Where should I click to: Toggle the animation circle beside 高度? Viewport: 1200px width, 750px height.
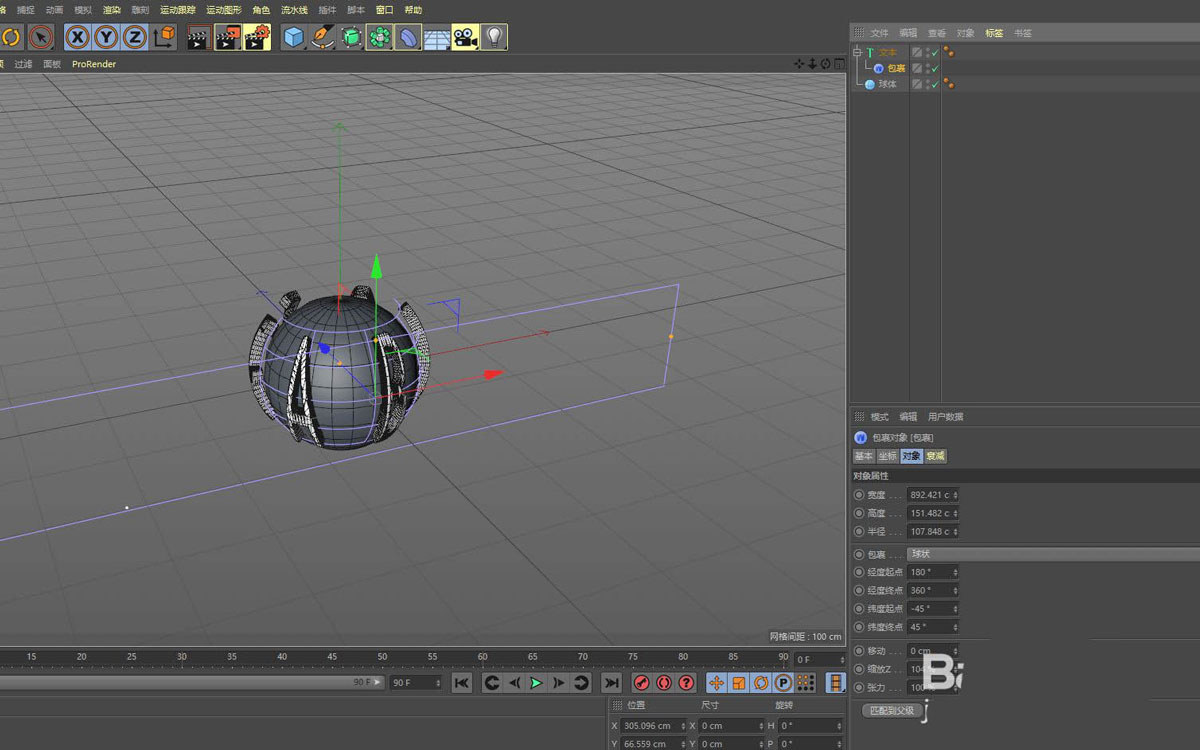[x=859, y=513]
